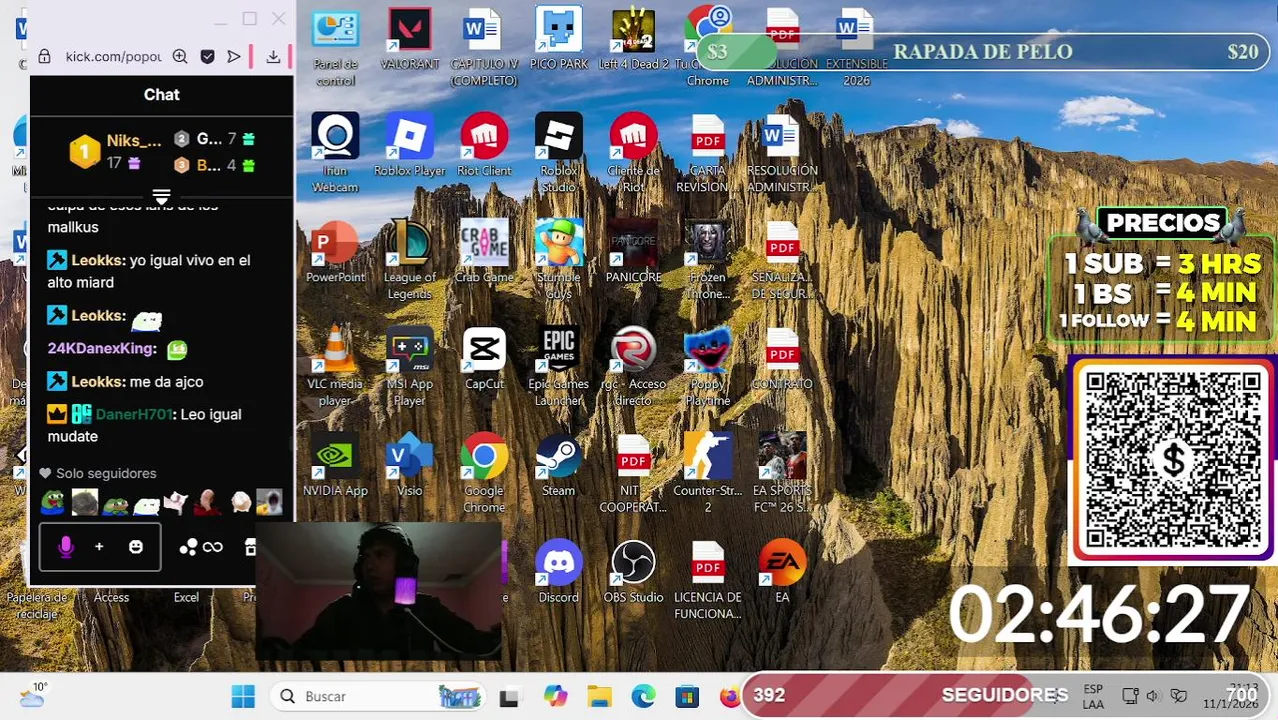The height and width of the screenshot is (720, 1278).
Task: Open LICENCIA DE FUNCIONA PDF file
Action: click(x=707, y=580)
